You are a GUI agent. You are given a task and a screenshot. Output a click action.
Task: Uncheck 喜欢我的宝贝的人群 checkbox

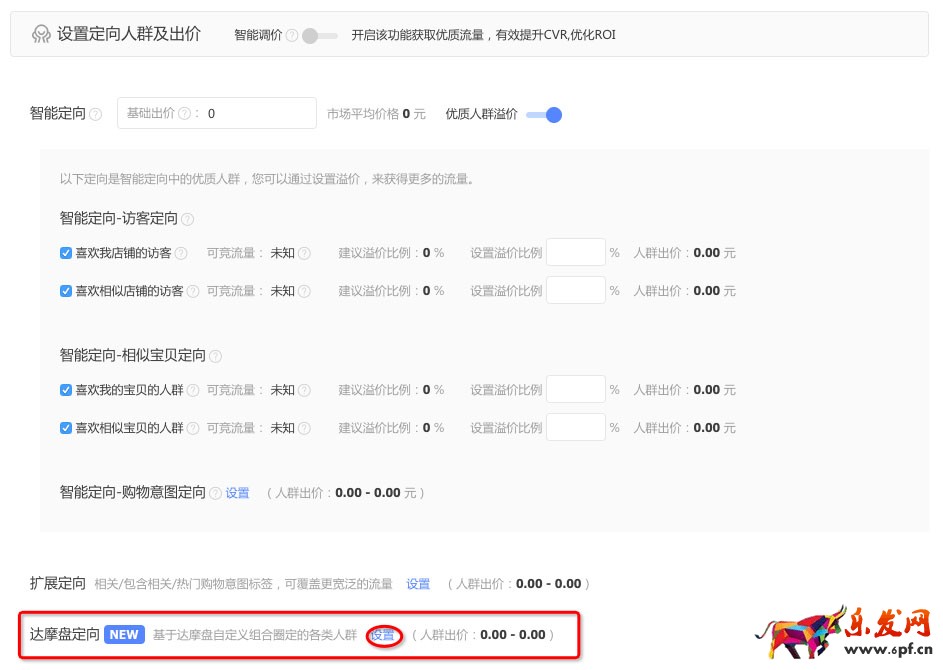[x=66, y=390]
